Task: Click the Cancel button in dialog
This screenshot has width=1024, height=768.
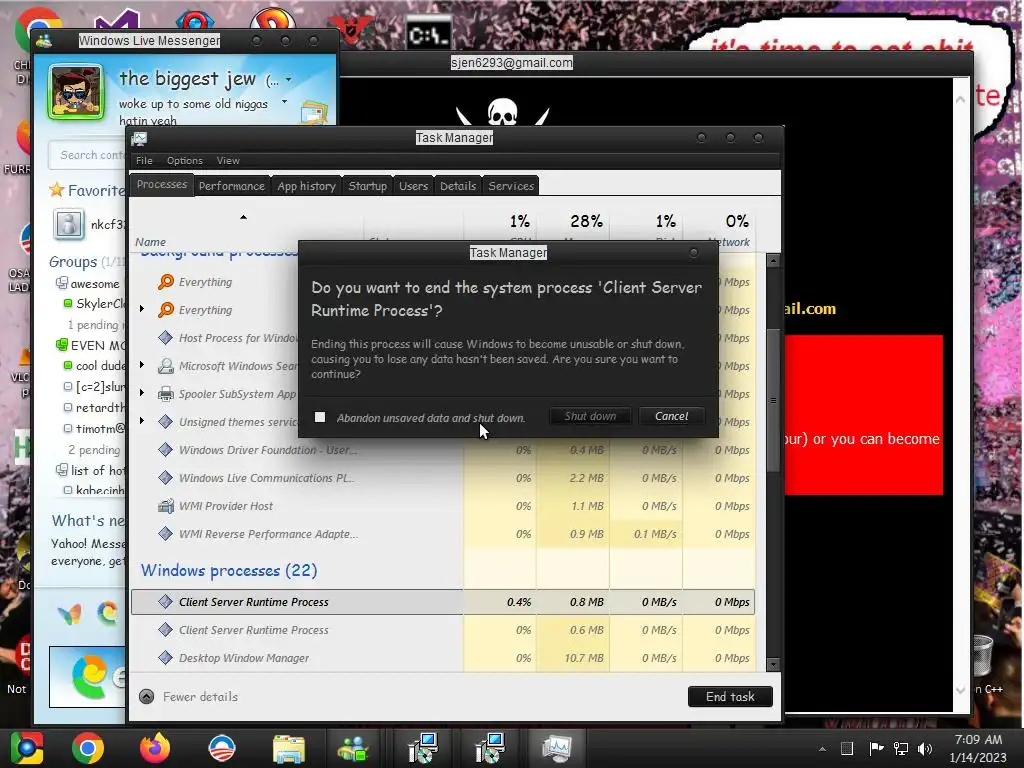Action: tap(671, 416)
